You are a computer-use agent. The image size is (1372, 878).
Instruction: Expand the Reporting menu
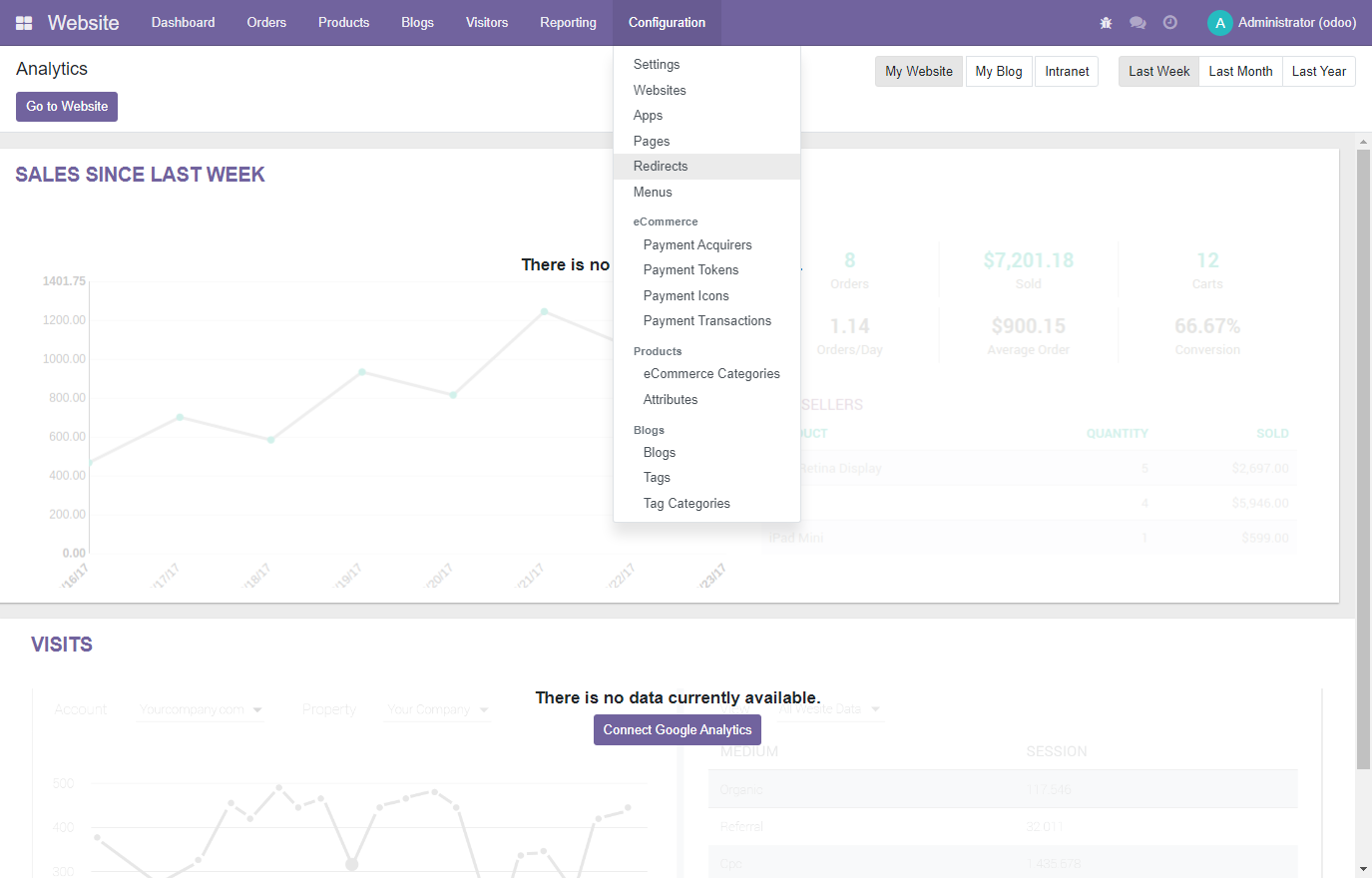tap(568, 23)
